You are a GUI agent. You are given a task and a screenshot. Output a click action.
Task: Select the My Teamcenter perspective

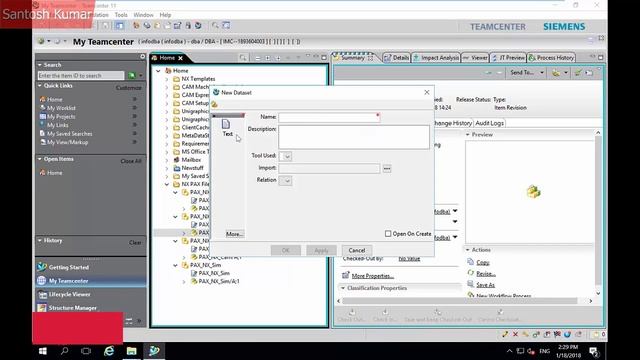click(69, 281)
